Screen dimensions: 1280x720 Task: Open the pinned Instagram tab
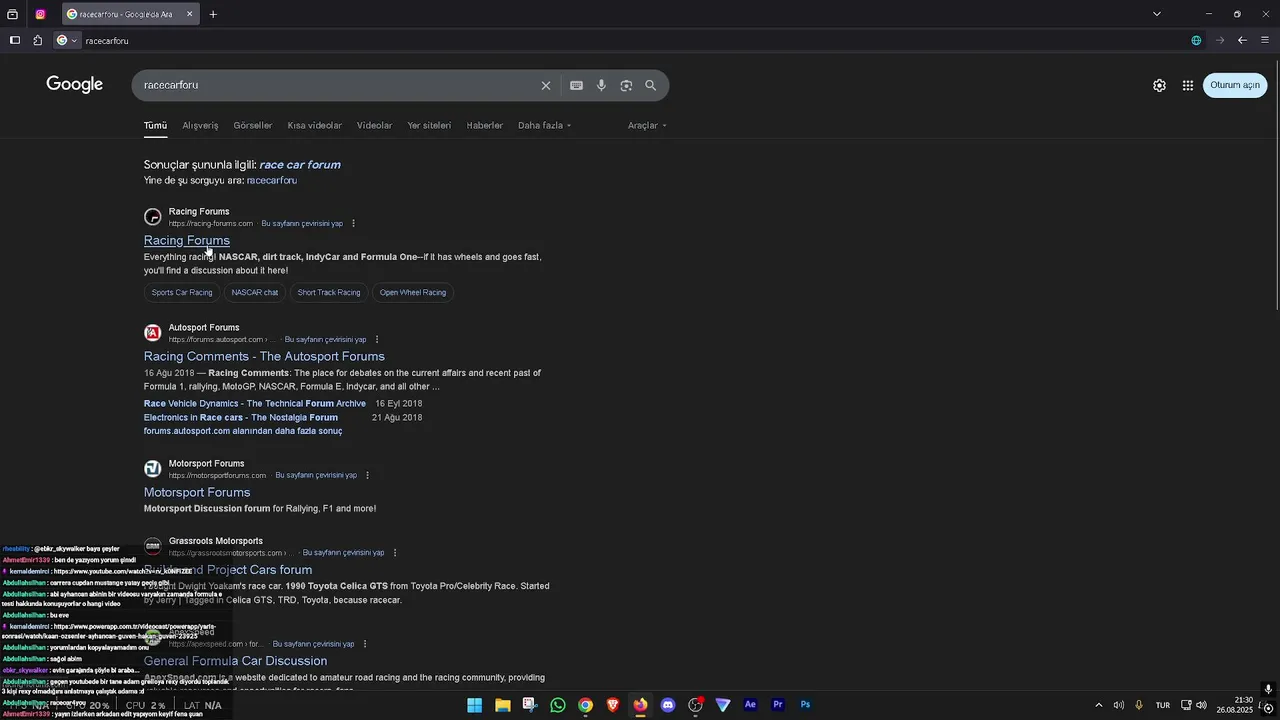click(x=40, y=14)
